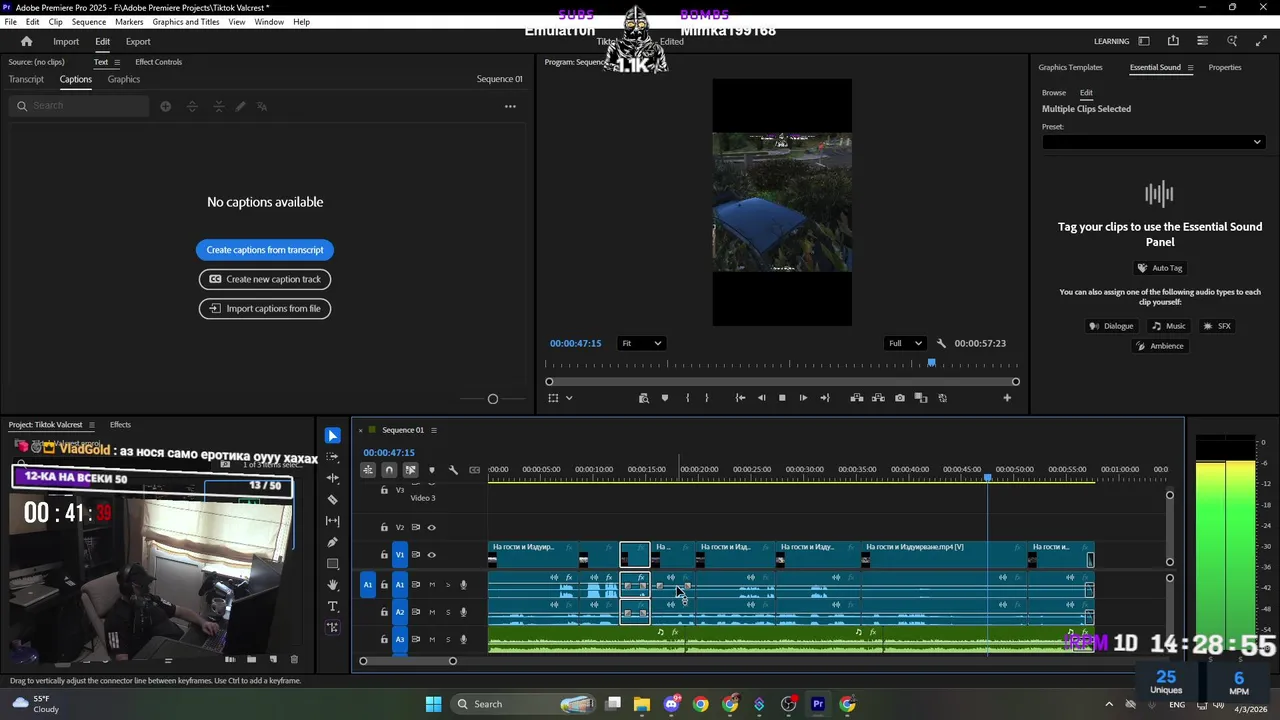Select the Ripple Edit tool
This screenshot has height=720, width=1280.
point(333,478)
